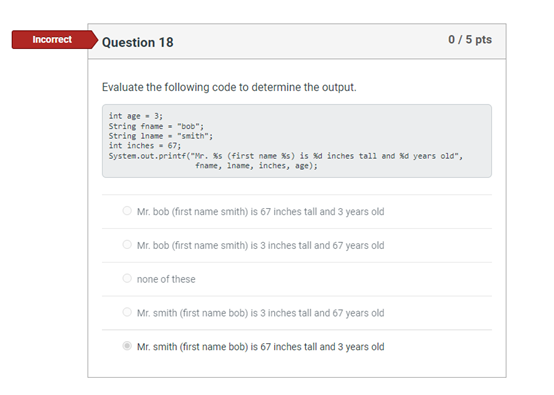The image size is (554, 395).
Task: Select radio button for bob 3 inches answer
Action: (x=127, y=244)
